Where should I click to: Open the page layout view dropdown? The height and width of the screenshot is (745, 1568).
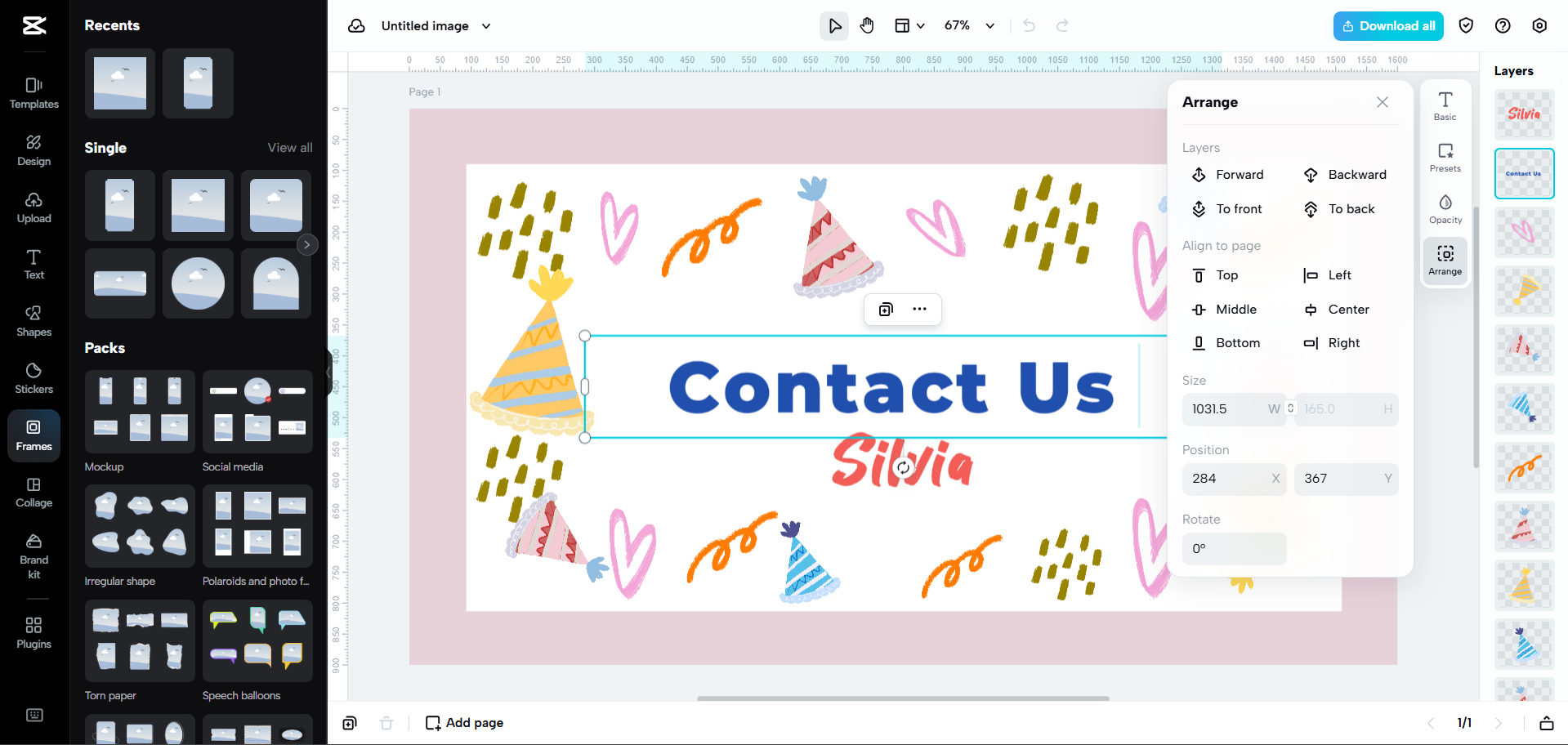coord(909,25)
